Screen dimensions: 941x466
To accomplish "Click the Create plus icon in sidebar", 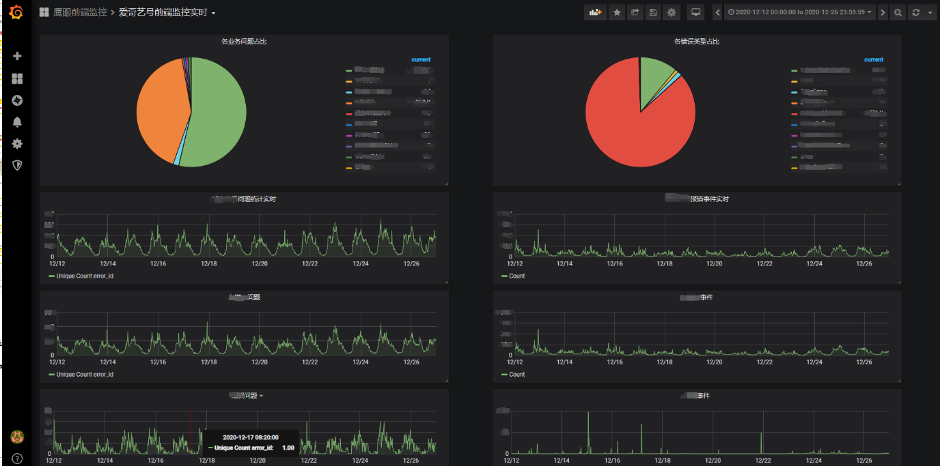I will [x=17, y=56].
